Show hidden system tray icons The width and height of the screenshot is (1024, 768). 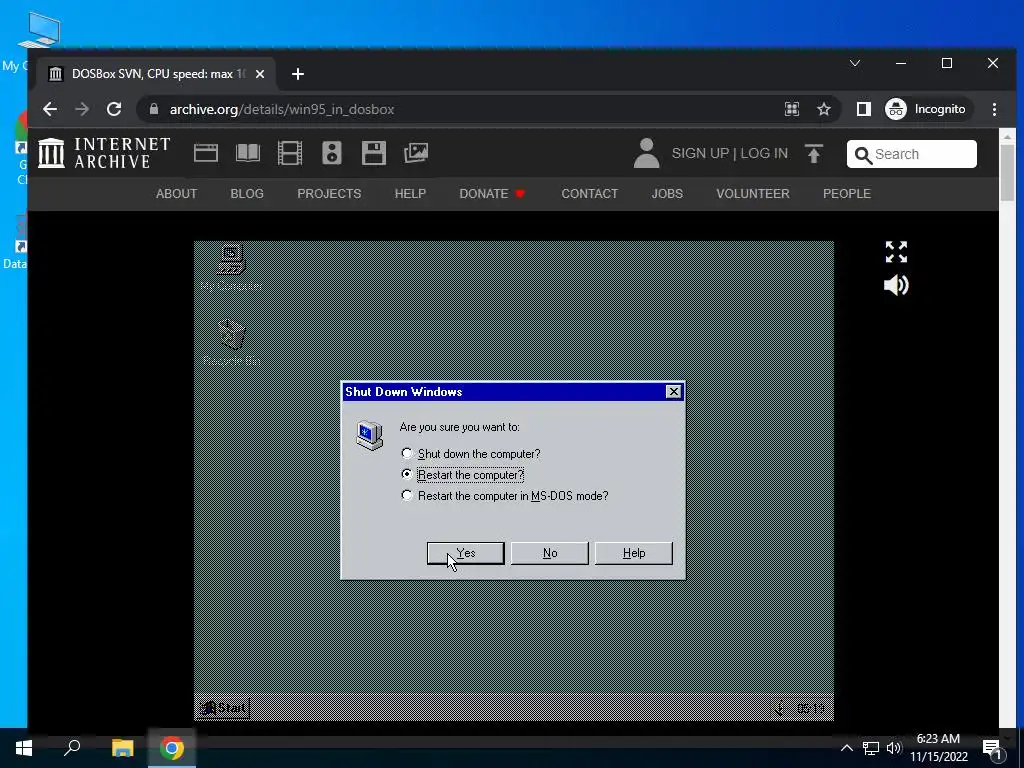(x=846, y=748)
